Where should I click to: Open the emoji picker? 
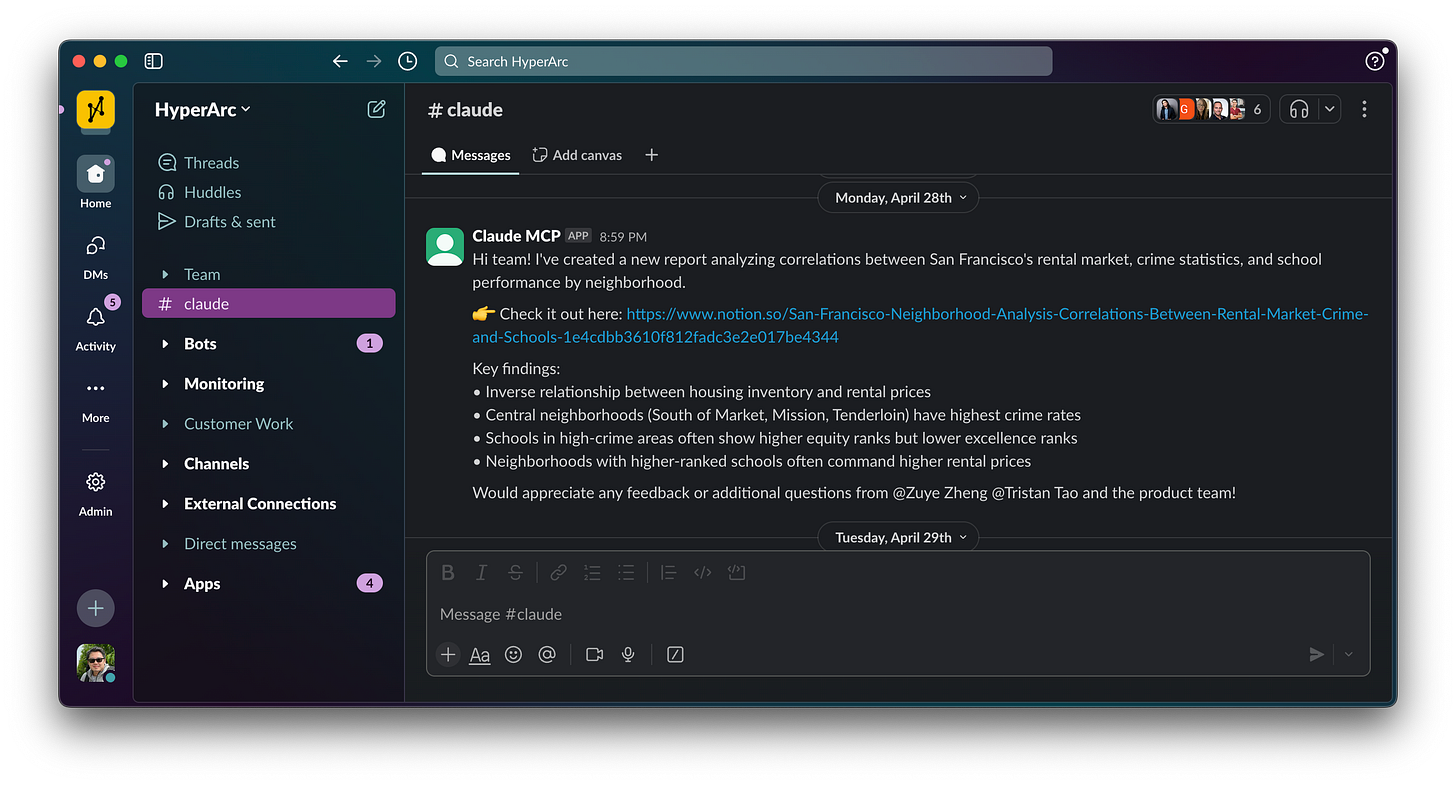[x=513, y=654]
